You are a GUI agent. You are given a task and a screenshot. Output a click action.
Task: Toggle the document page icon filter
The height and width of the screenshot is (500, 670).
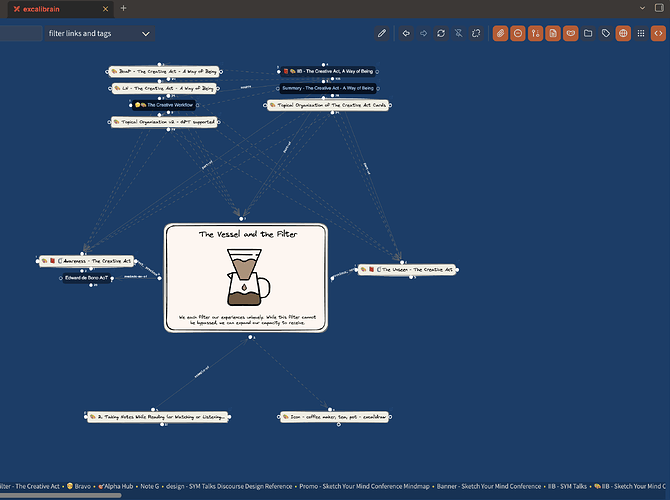[x=553, y=33]
